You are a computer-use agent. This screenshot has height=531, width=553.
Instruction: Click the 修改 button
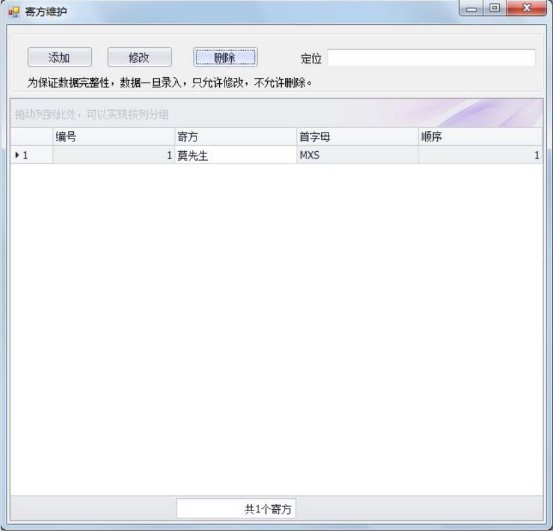pos(139,57)
